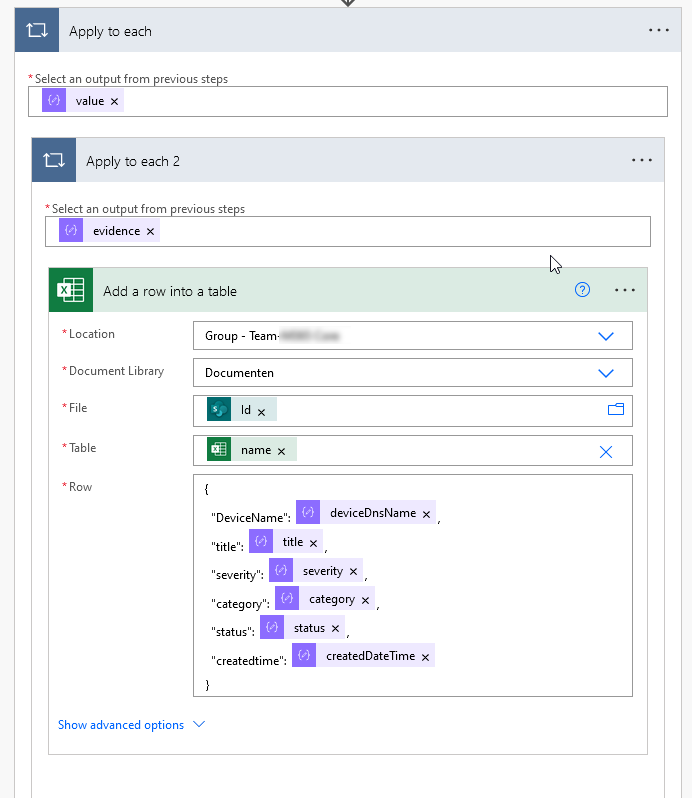Screen dimensions: 692x798
Task: Click the "createdtime": key text in Row
Action: click(x=249, y=661)
